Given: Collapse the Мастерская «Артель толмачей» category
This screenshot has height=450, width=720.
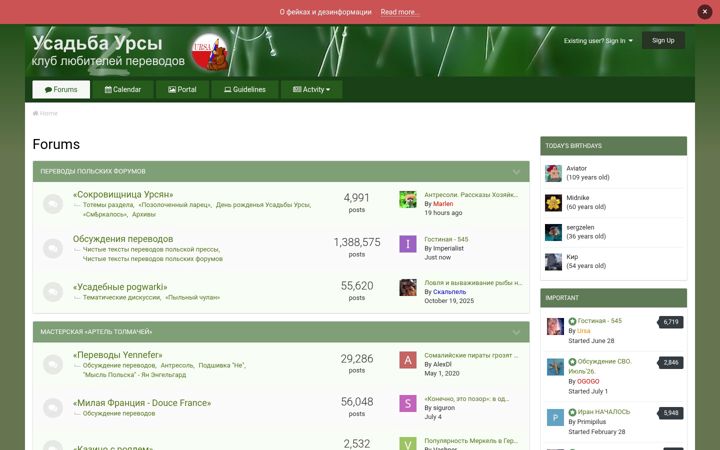Looking at the screenshot, I should (517, 332).
